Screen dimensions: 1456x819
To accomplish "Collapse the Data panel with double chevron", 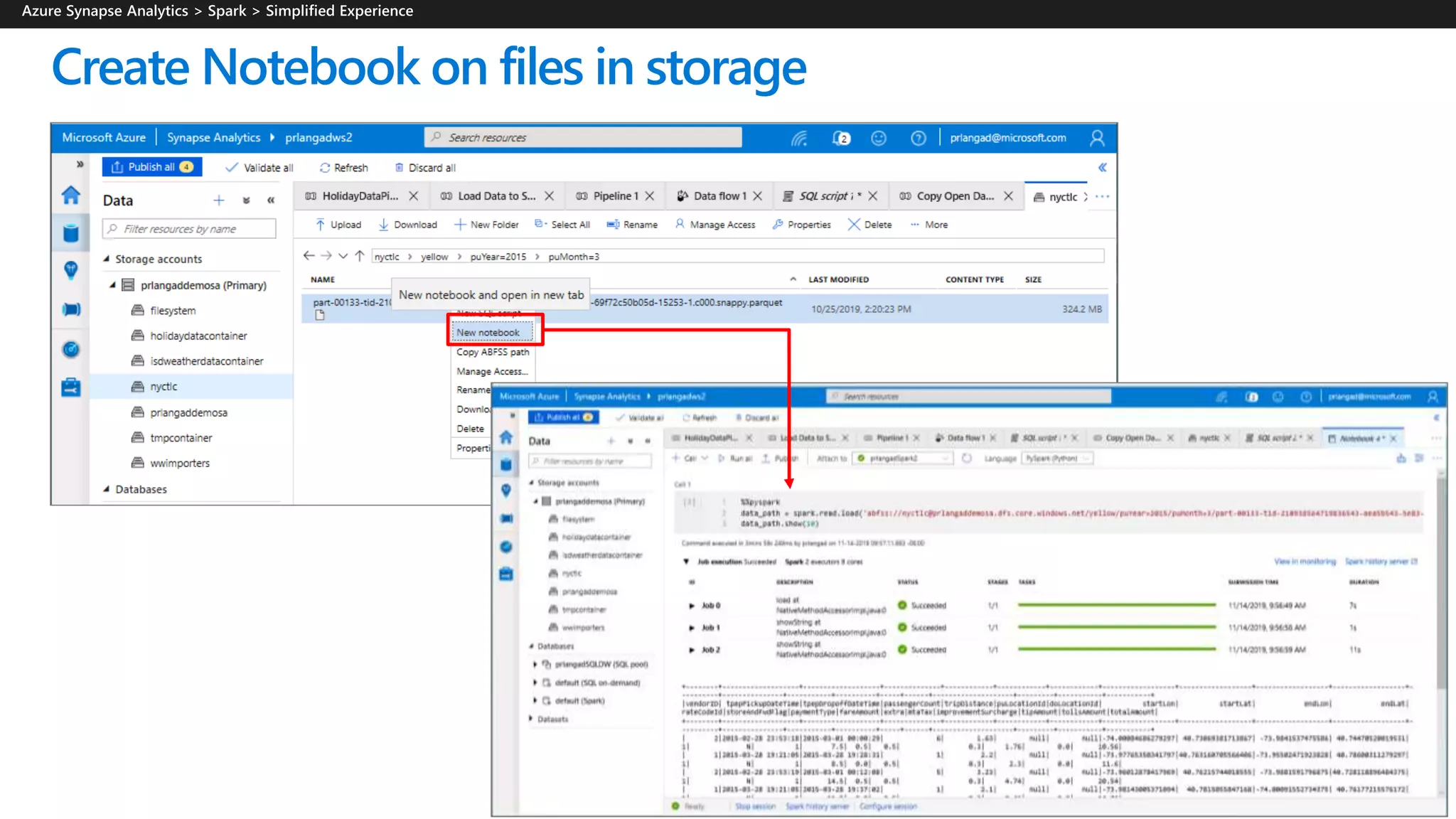I will pyautogui.click(x=271, y=200).
